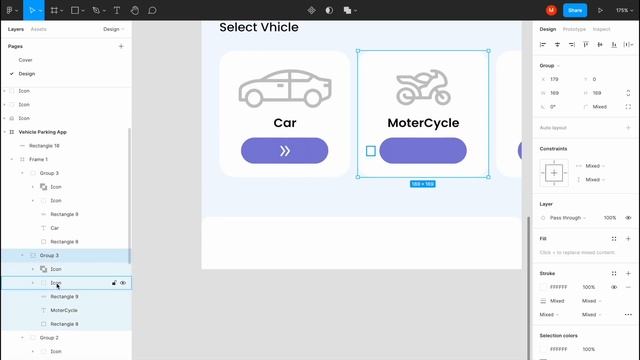Viewport: 640px width, 360px height.
Task: Click the layer opacity 100% field
Action: point(610,218)
